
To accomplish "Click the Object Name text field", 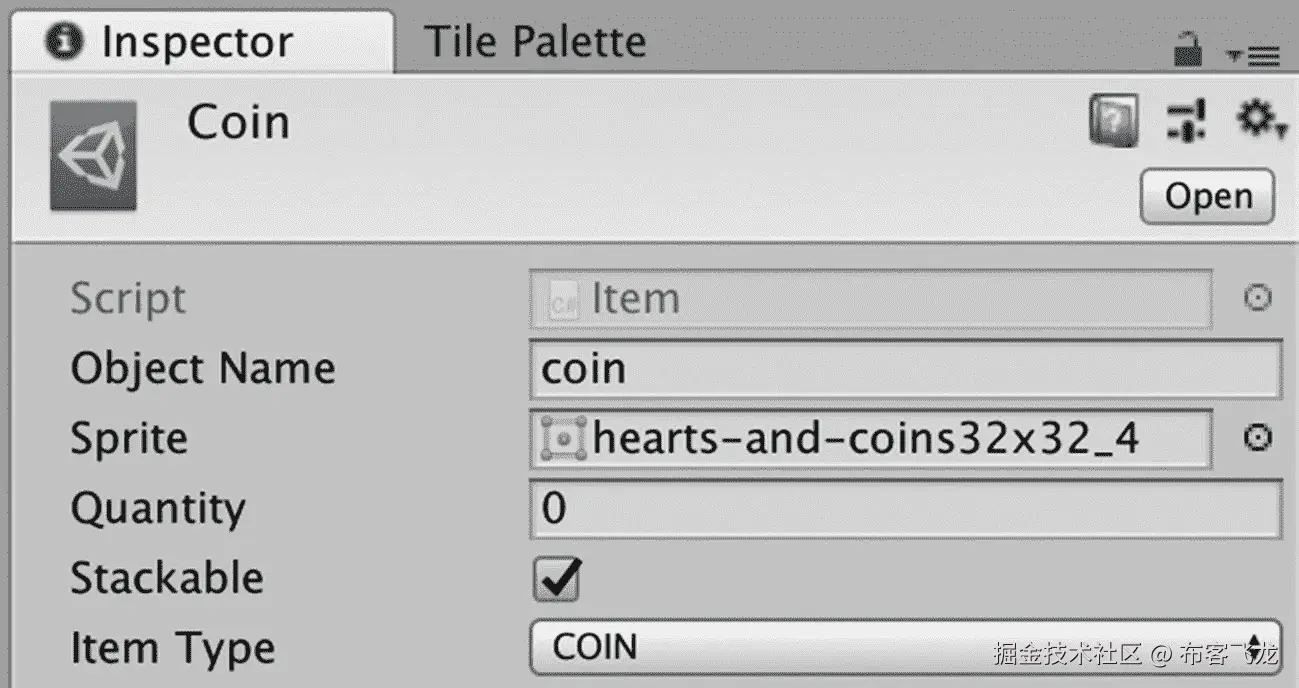I will click(905, 369).
